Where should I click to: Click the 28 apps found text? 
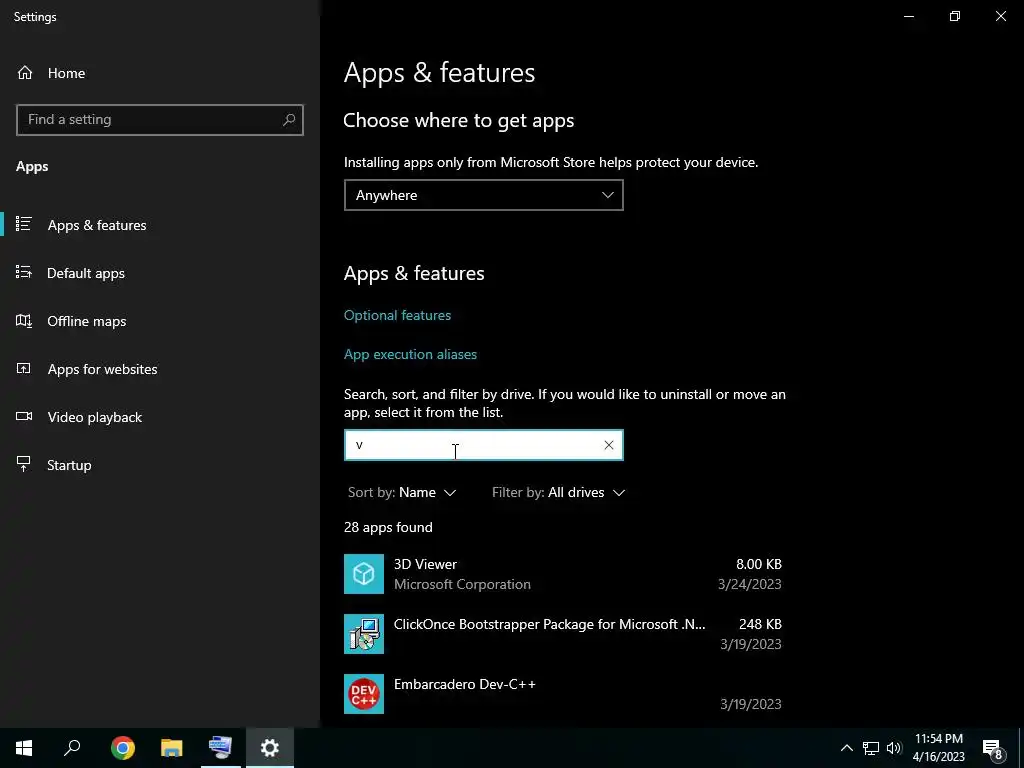pyautogui.click(x=388, y=527)
